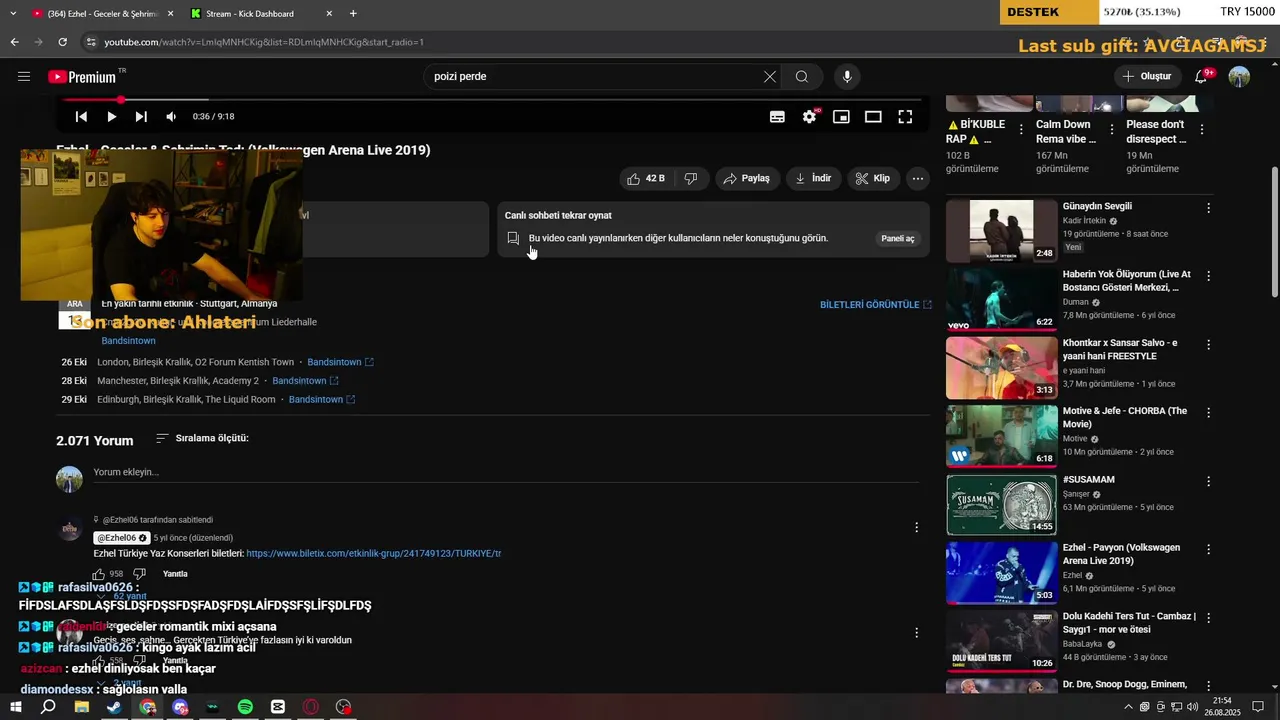Skip to previous video in playlist
1280x720 pixels.
pos(81,117)
